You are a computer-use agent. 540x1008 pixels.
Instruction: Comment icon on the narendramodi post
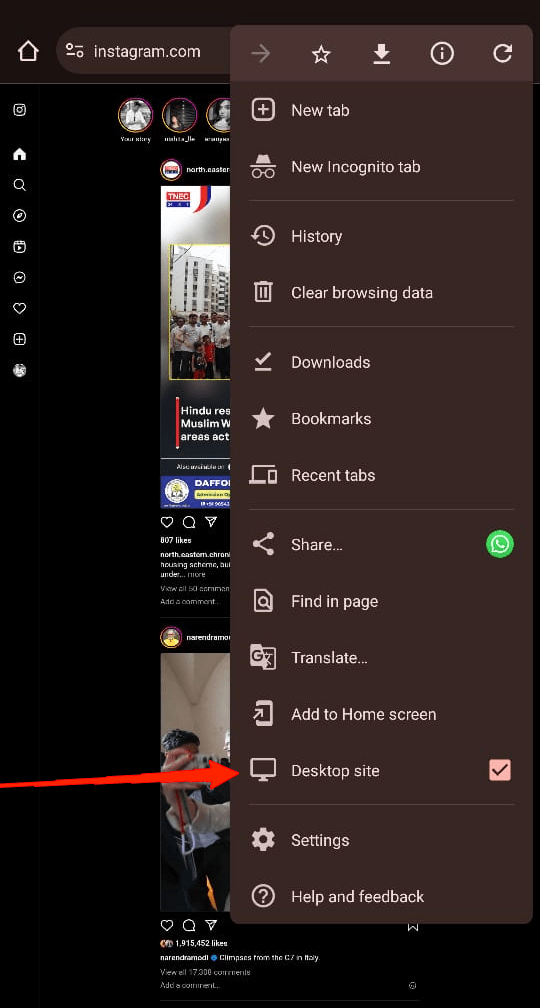189,926
